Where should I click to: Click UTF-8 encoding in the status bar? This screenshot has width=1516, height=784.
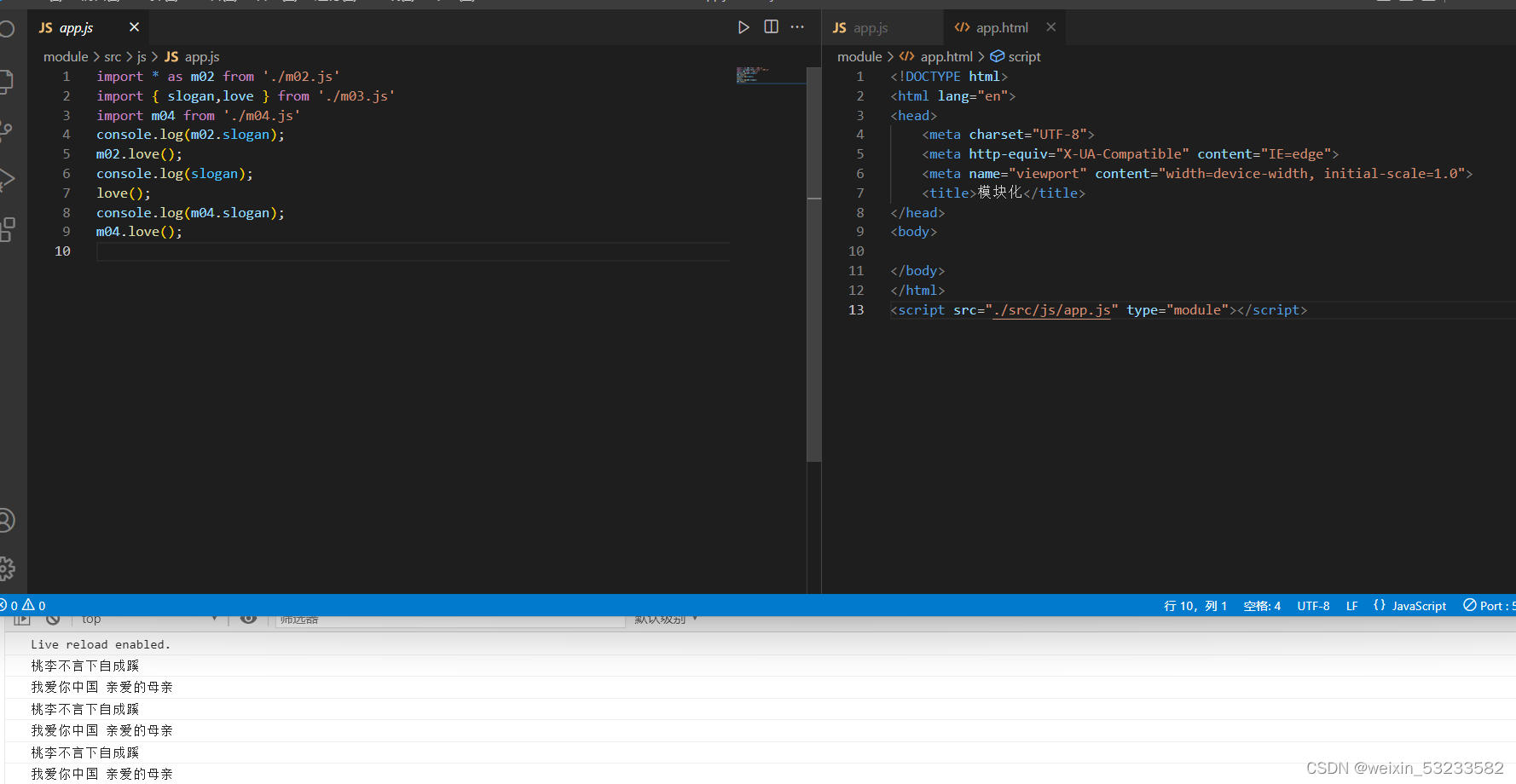pos(1313,605)
